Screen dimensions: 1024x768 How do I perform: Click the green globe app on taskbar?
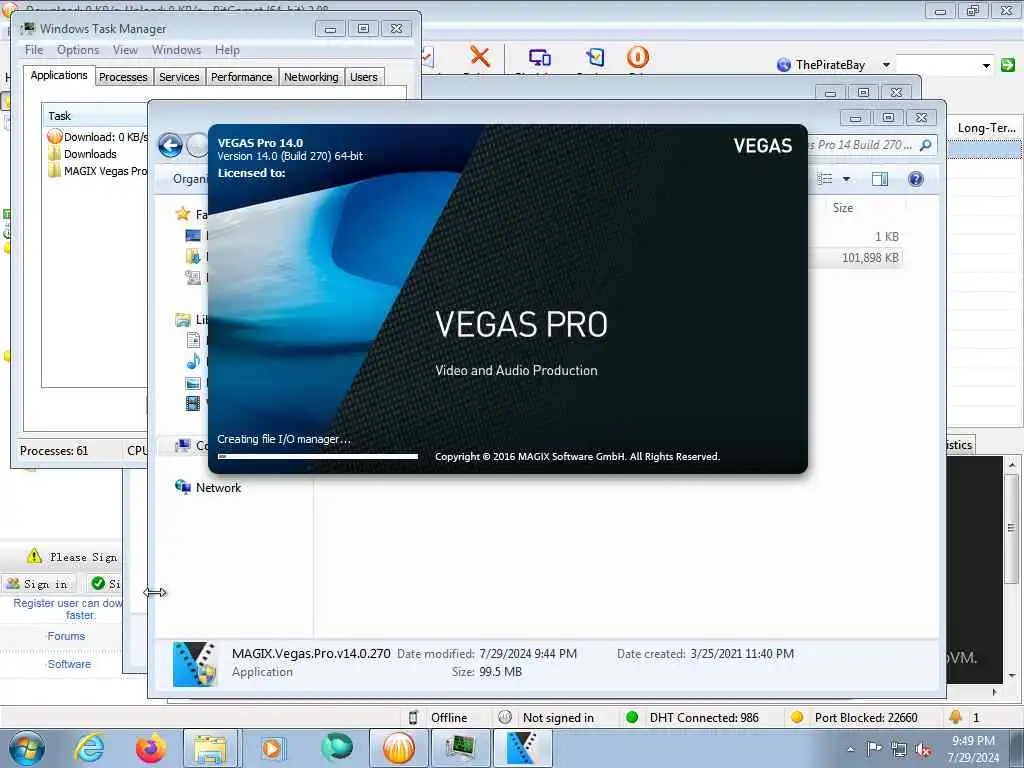[x=337, y=747]
